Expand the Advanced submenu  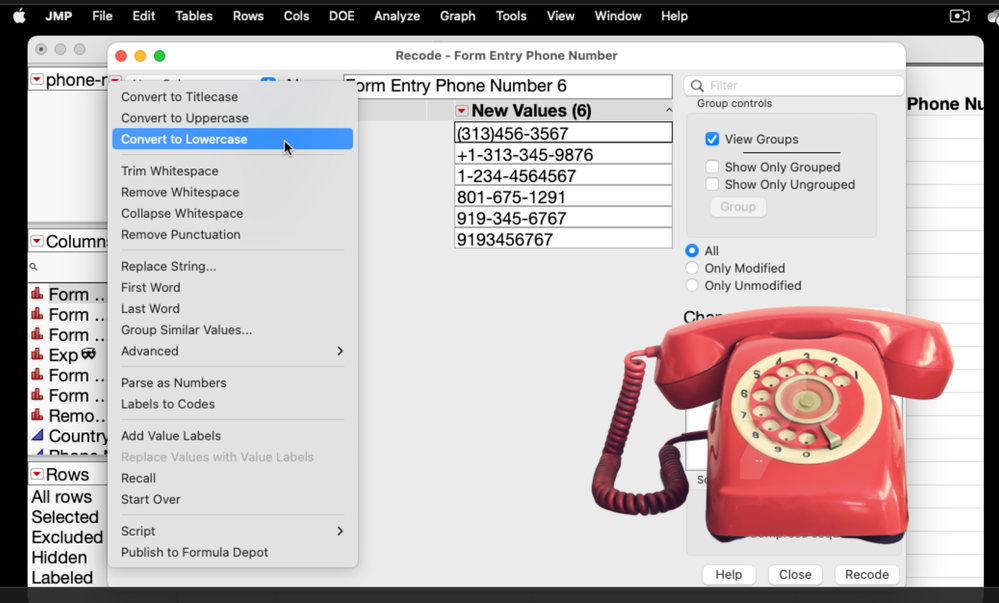coord(233,351)
